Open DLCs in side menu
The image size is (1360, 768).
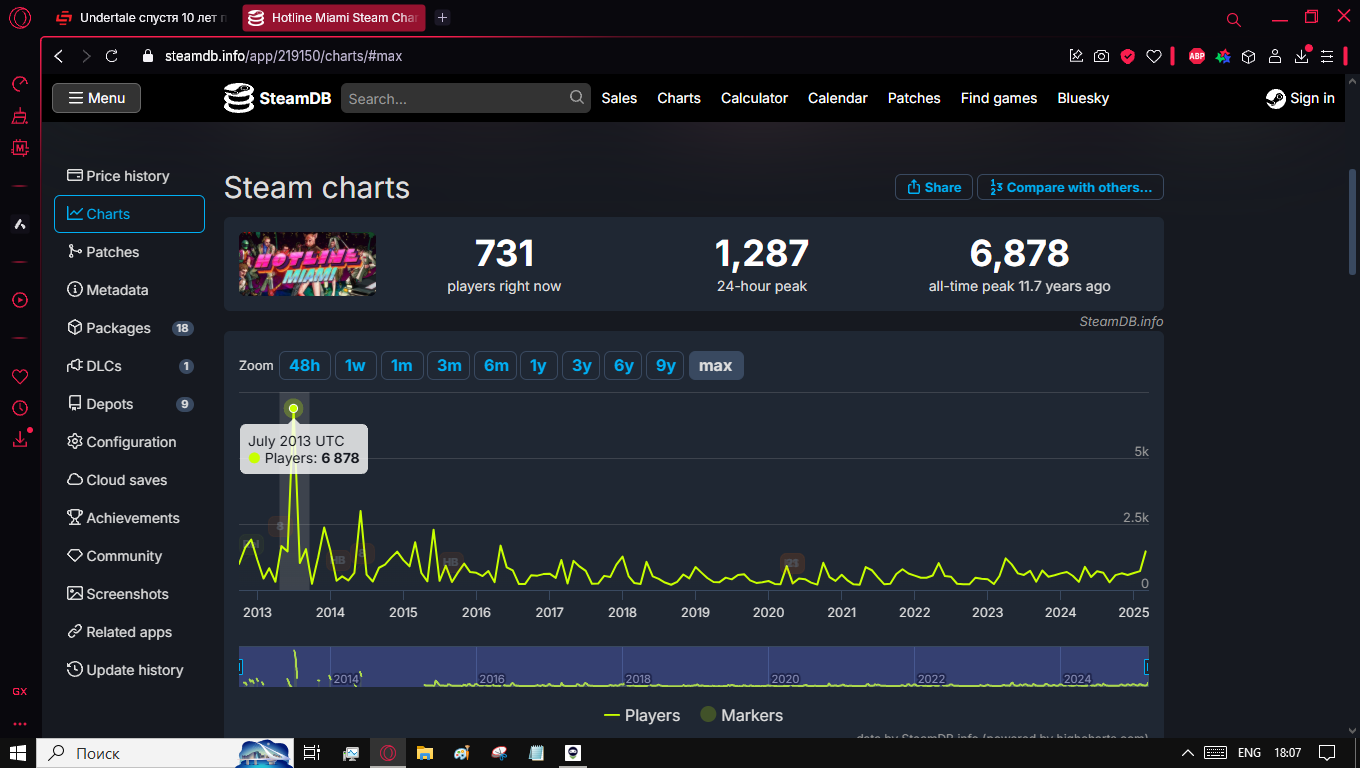pos(129,366)
